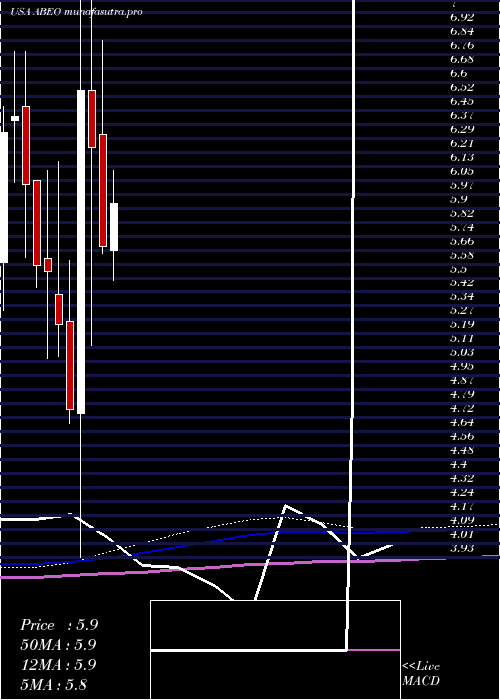Select the 5.19 price axis label
Screen dimensions: 500x700
click(462, 325)
